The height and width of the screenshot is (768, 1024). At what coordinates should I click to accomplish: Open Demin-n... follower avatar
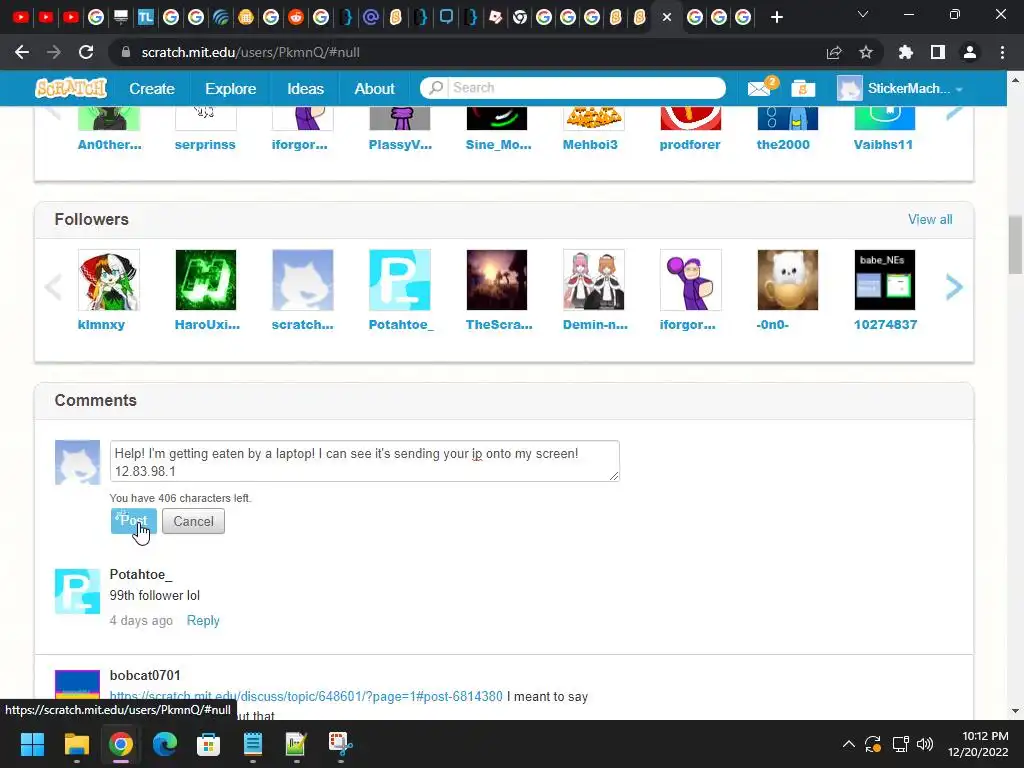[594, 280]
